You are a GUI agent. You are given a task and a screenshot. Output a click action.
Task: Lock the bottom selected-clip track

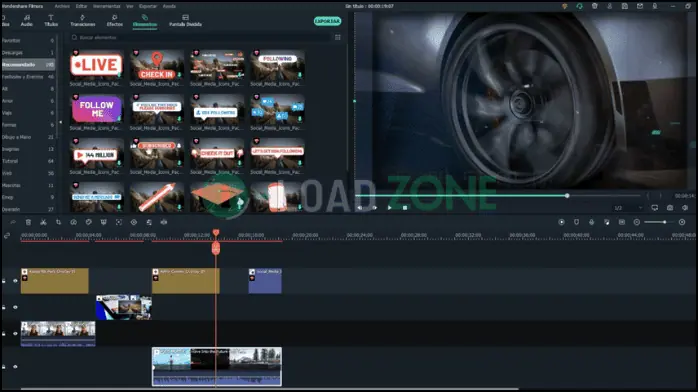(x=4, y=367)
